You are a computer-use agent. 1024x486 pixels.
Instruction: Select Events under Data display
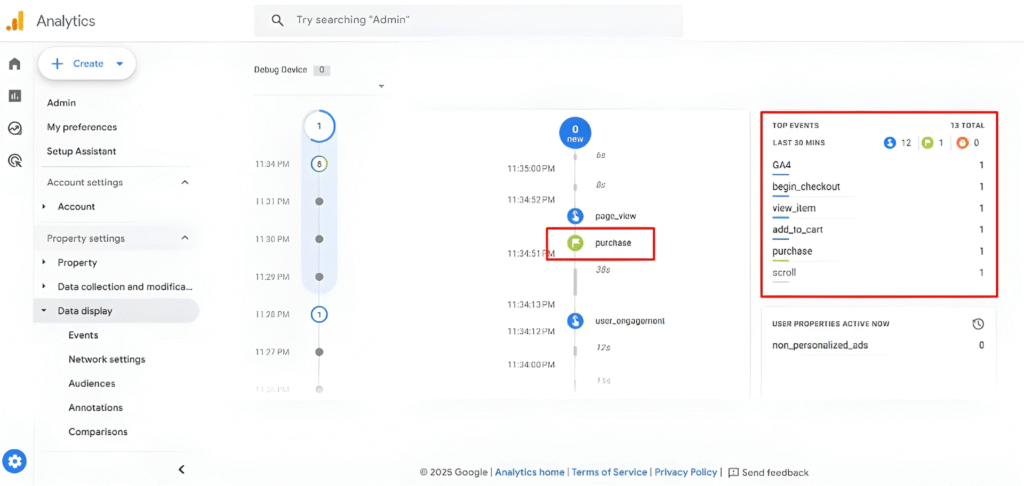click(83, 335)
